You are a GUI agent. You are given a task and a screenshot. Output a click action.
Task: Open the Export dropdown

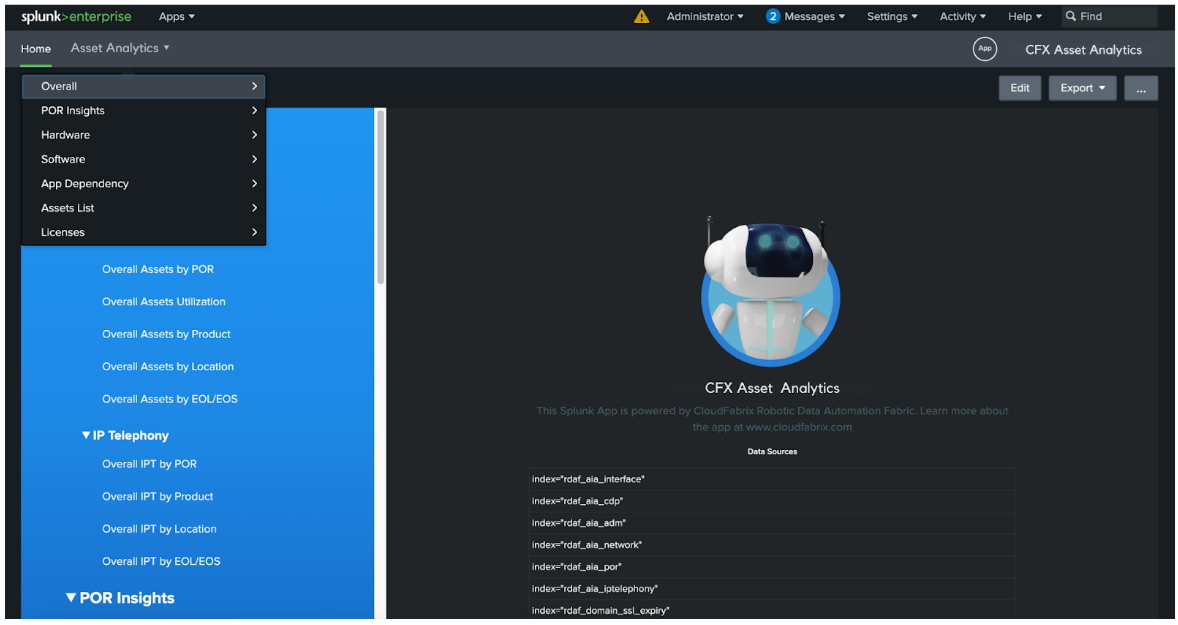pos(1082,88)
